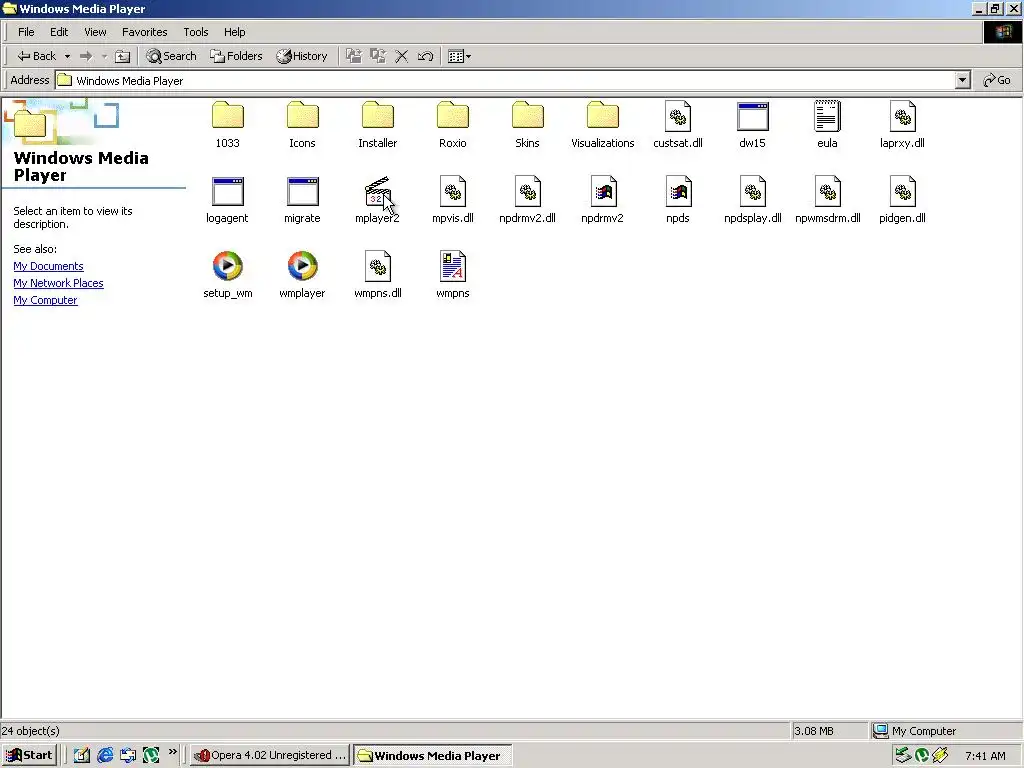1024x768 pixels.
Task: Click the Back button
Action: click(37, 56)
